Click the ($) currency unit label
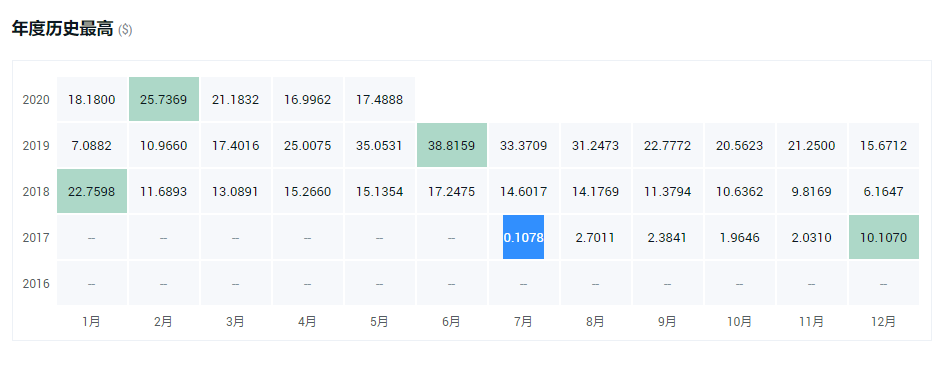Viewport: 946px width, 373px height. point(125,30)
